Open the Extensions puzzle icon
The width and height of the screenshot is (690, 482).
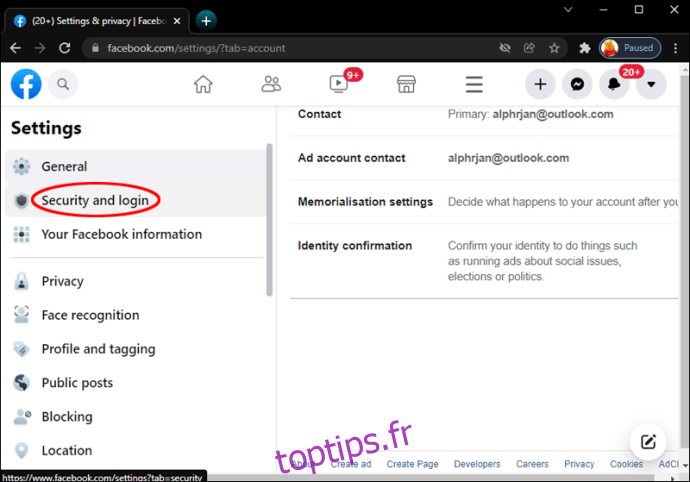[584, 48]
